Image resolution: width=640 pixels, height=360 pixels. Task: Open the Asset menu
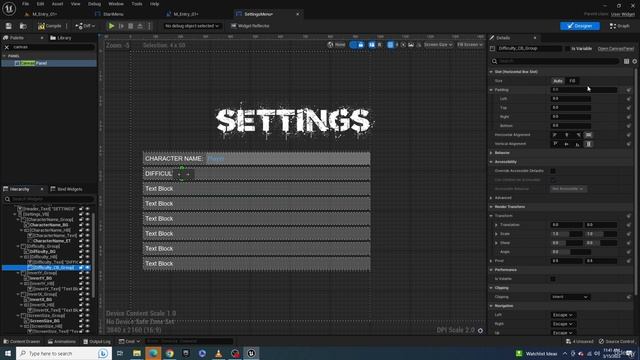point(57,4)
